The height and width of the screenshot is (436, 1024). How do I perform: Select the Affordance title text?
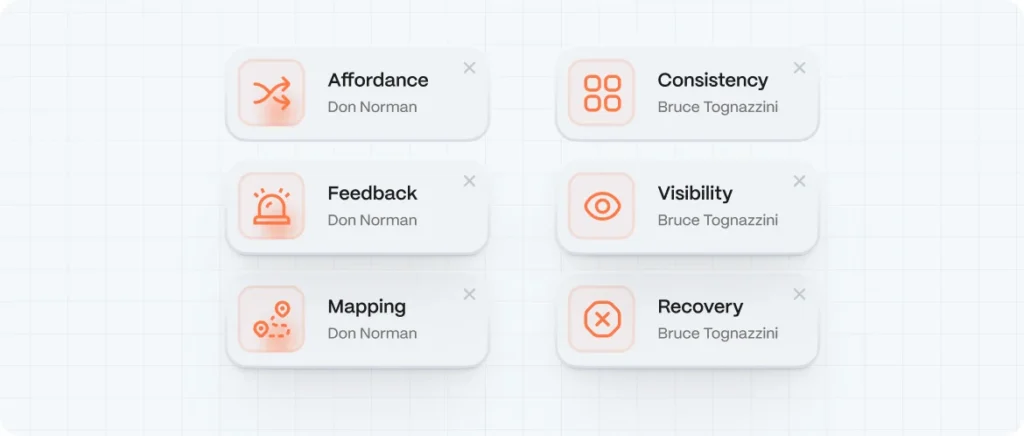coord(377,80)
